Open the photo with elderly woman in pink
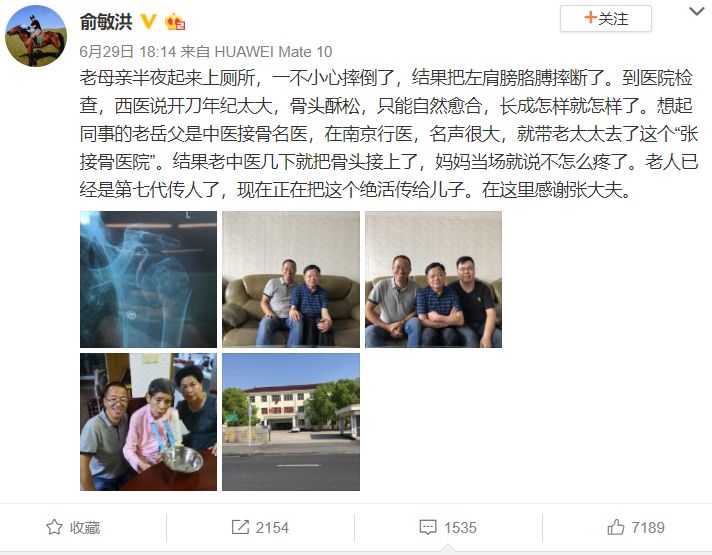 148,422
